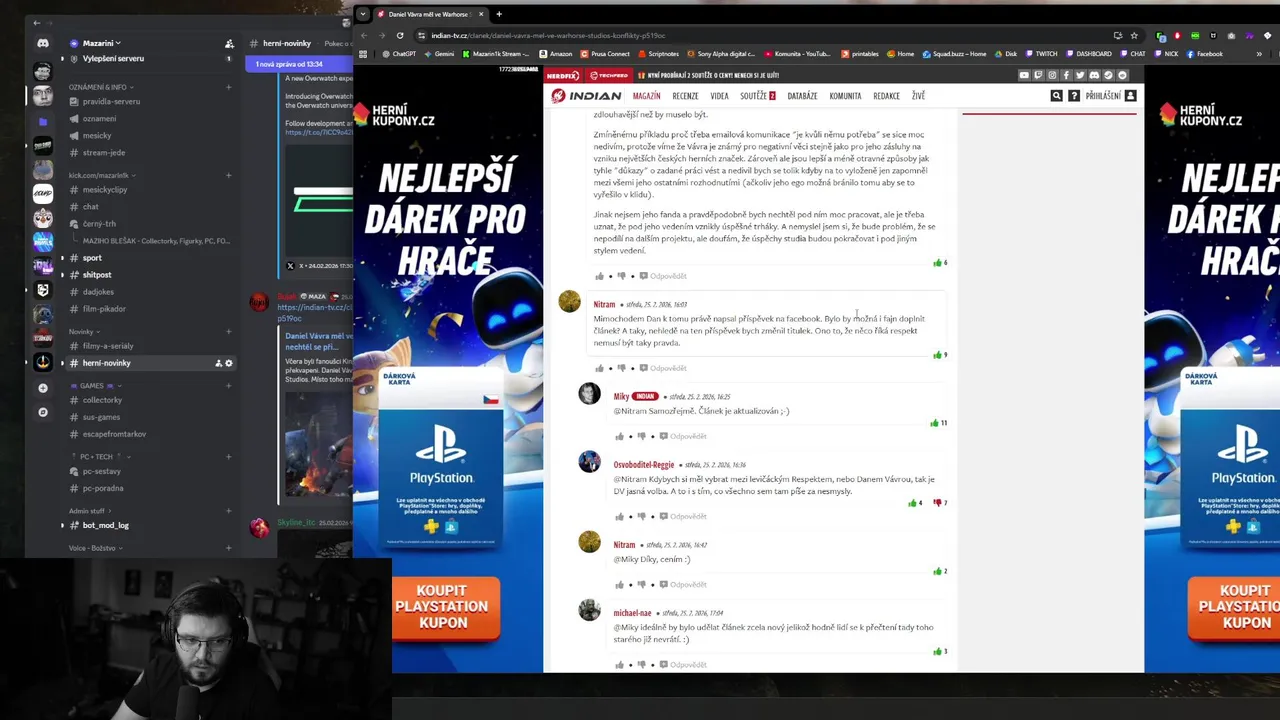The image size is (1280, 720).
Task: Open MAGAZÍN in Indian navigation
Action: tap(646, 96)
